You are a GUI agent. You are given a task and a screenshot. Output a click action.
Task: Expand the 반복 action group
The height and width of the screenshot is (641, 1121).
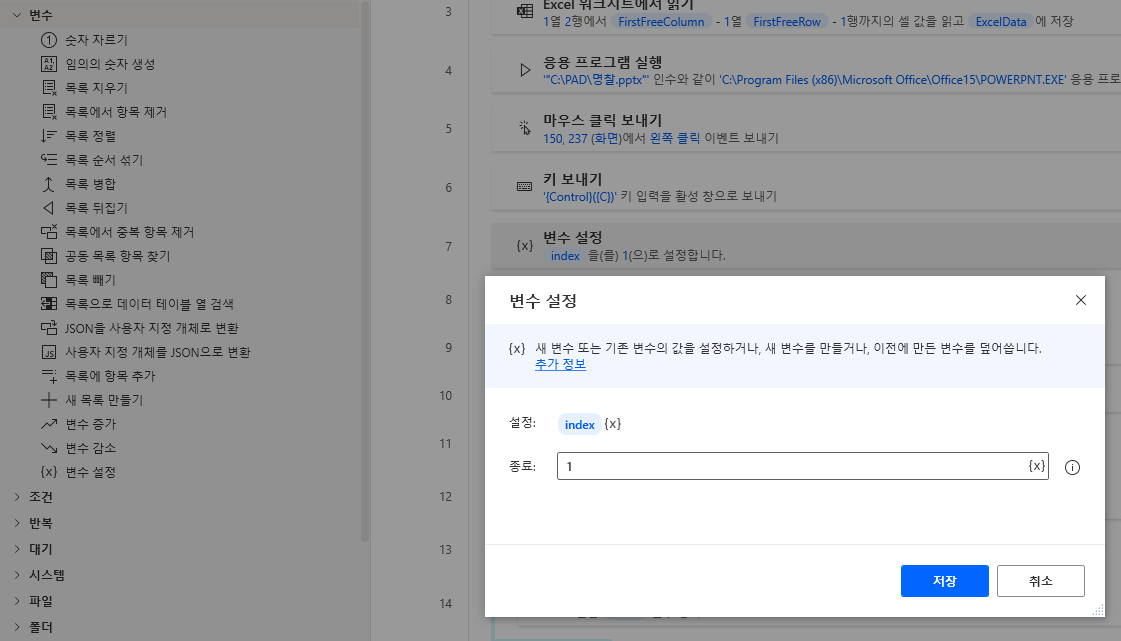click(17, 523)
